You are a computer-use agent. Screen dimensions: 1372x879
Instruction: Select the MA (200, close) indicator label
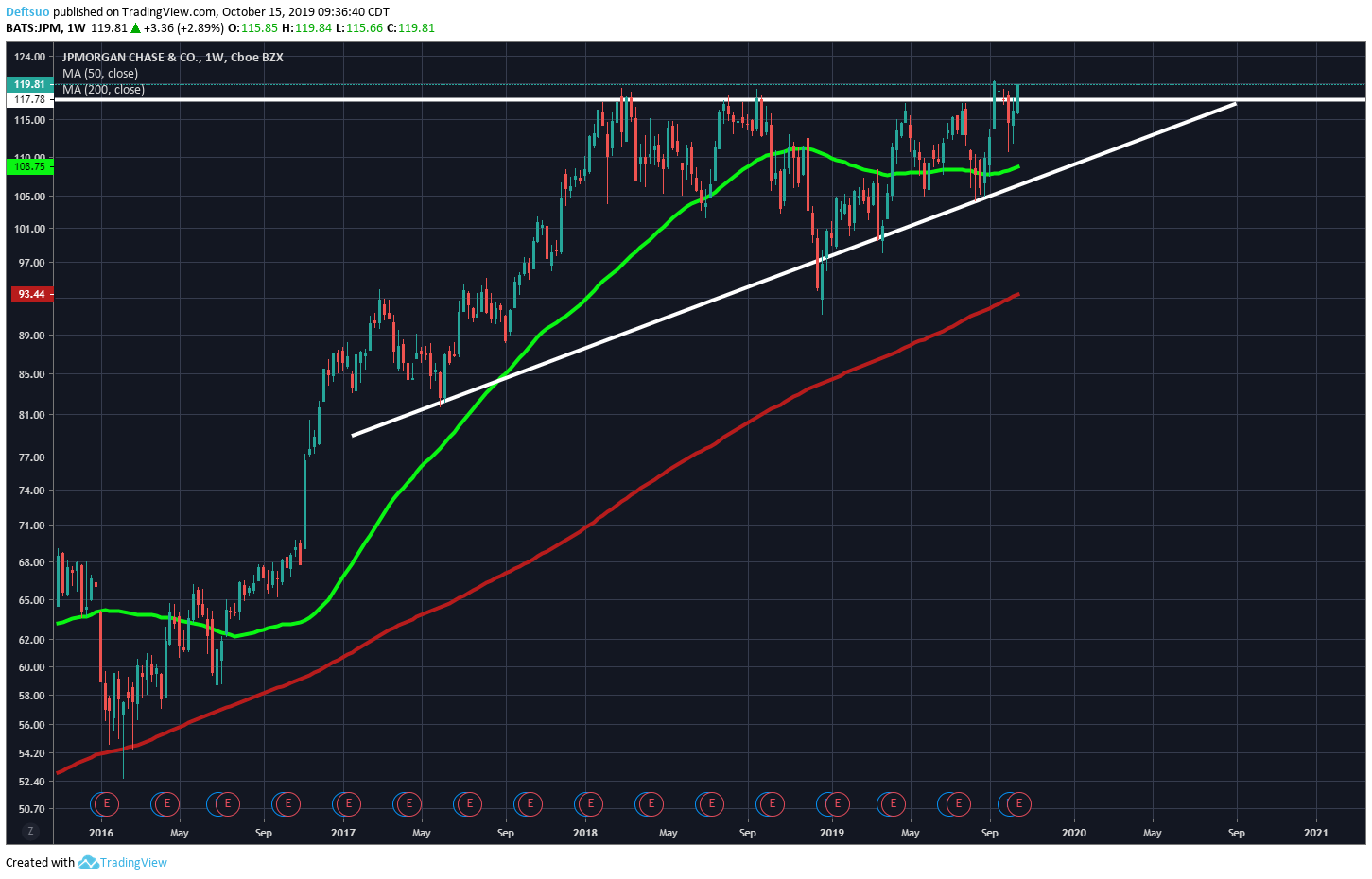click(x=103, y=90)
